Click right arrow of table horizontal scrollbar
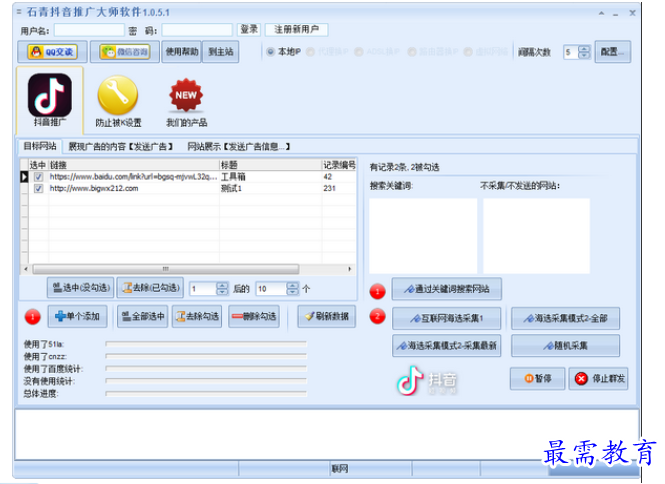Image resolution: width=665 pixels, height=484 pixels. click(349, 269)
